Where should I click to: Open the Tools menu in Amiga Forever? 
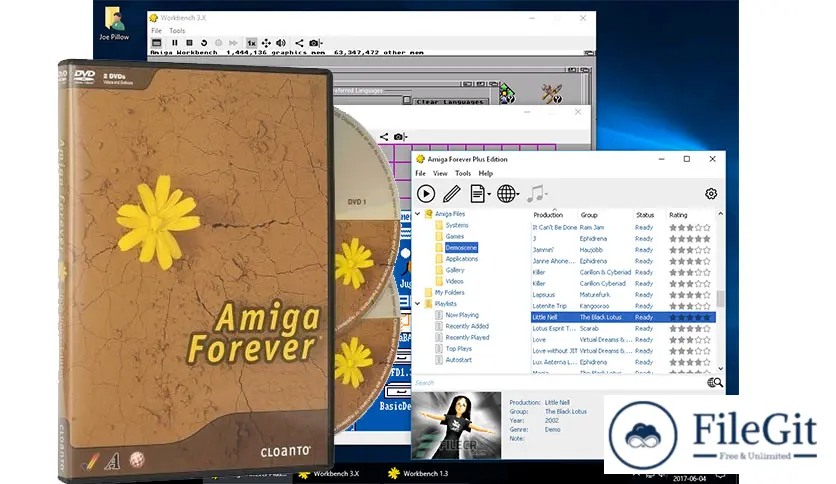[x=463, y=173]
